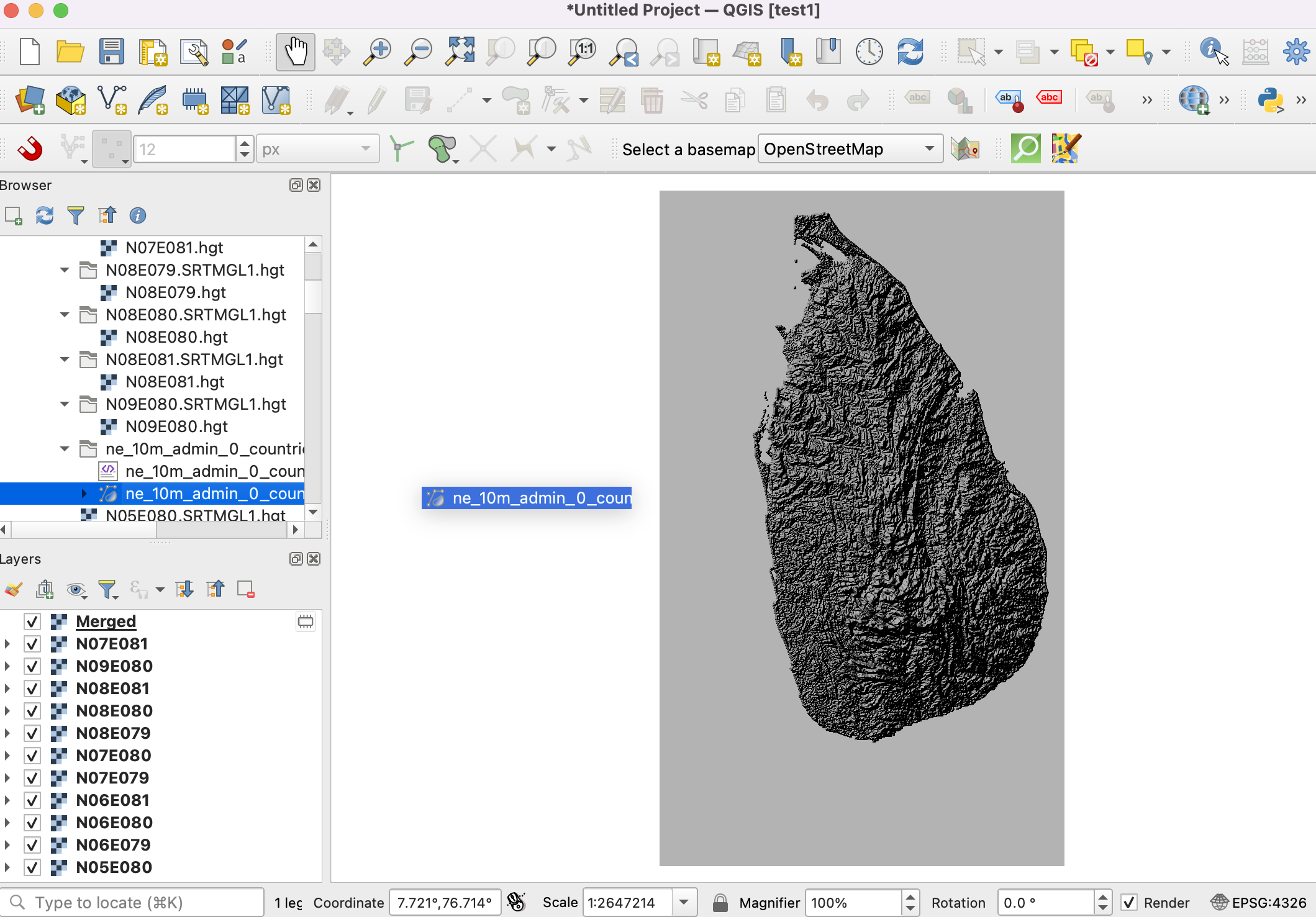Enable snapping with the magnet icon
The width and height of the screenshot is (1316, 917).
pyautogui.click(x=29, y=149)
